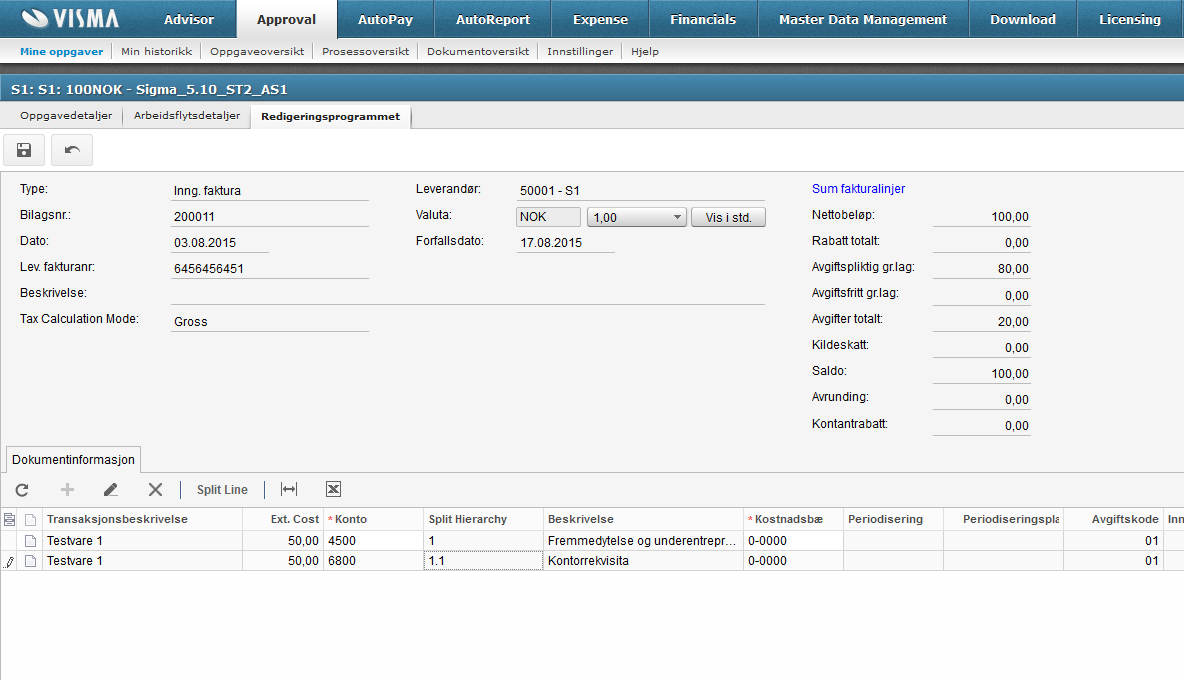The height and width of the screenshot is (680, 1184).
Task: Click the pencil edit marker on 6800 row
Action: tap(9, 562)
